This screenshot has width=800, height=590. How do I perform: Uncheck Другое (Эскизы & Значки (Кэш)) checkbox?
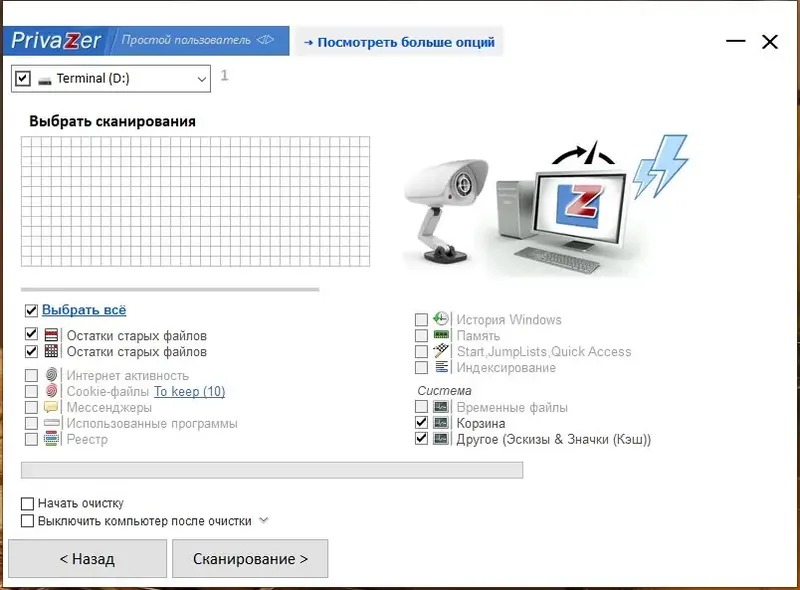[x=421, y=438]
